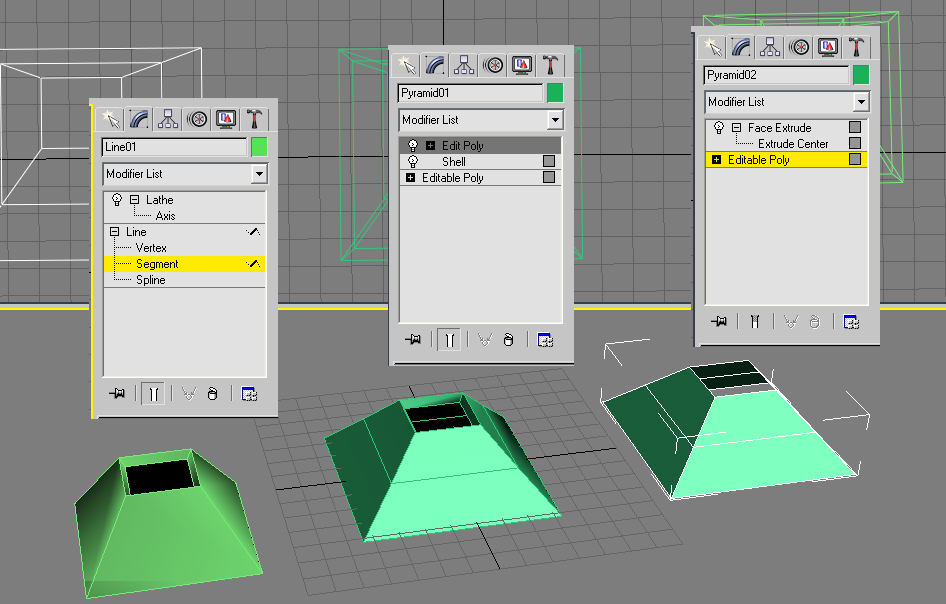
Task: Click Hierarchy icon in Pyramid01 panel
Action: coord(464,65)
